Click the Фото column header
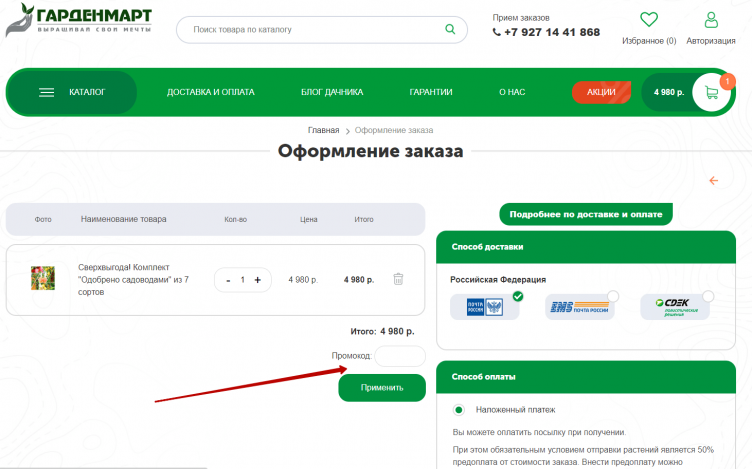The image size is (752, 469). click(43, 220)
